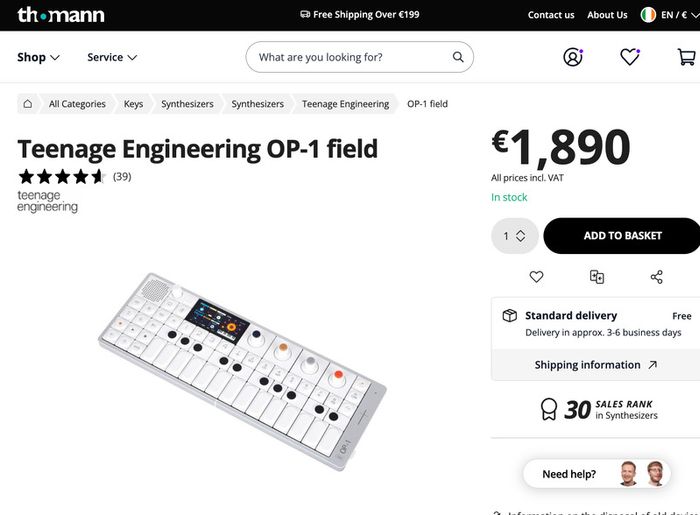Go to home via breadcrumb house icon
This screenshot has height=515, width=700.
click(x=28, y=104)
